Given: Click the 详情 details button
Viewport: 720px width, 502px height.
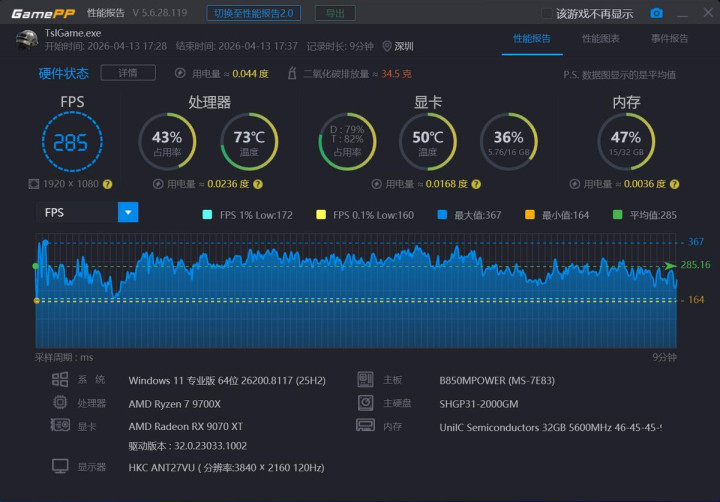Looking at the screenshot, I should tap(127, 73).
